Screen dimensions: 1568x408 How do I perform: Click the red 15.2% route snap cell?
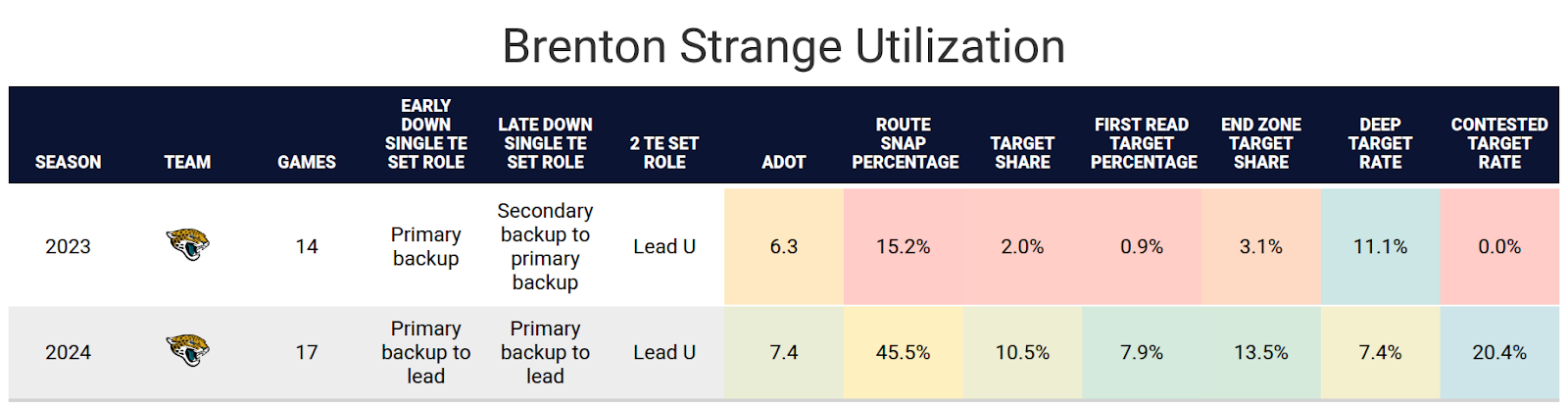point(904,246)
